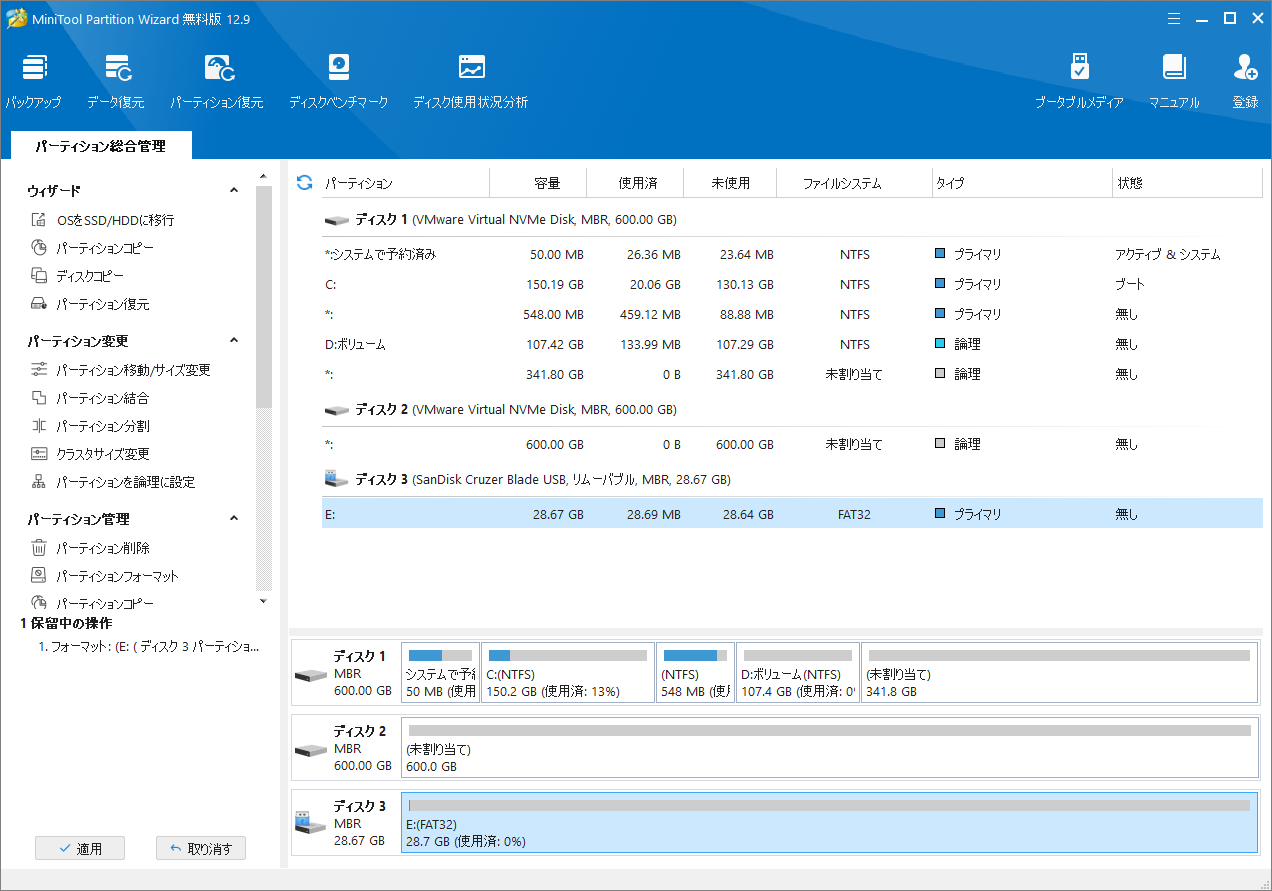Select the C: partition row
This screenshot has height=891, width=1272.
tap(792, 284)
